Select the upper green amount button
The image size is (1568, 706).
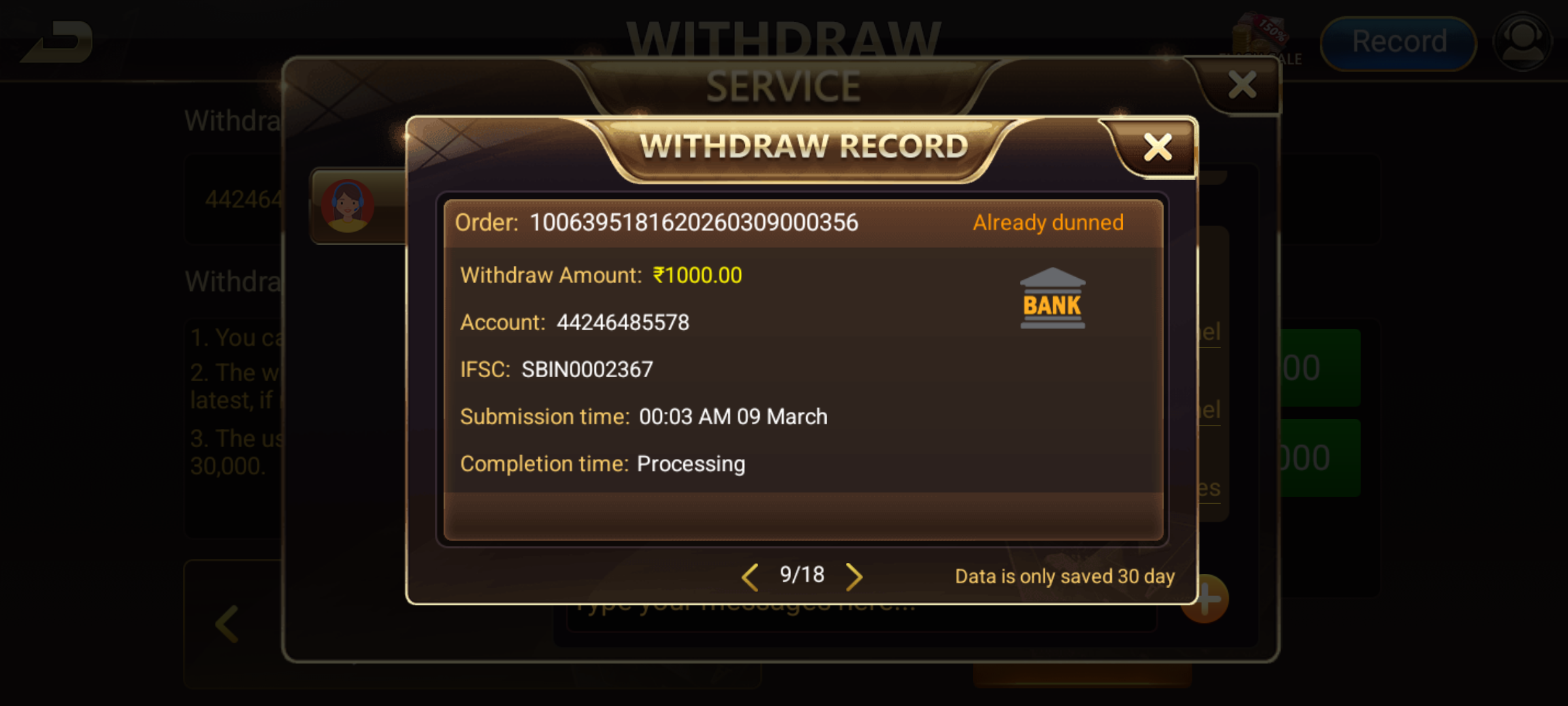click(1321, 367)
